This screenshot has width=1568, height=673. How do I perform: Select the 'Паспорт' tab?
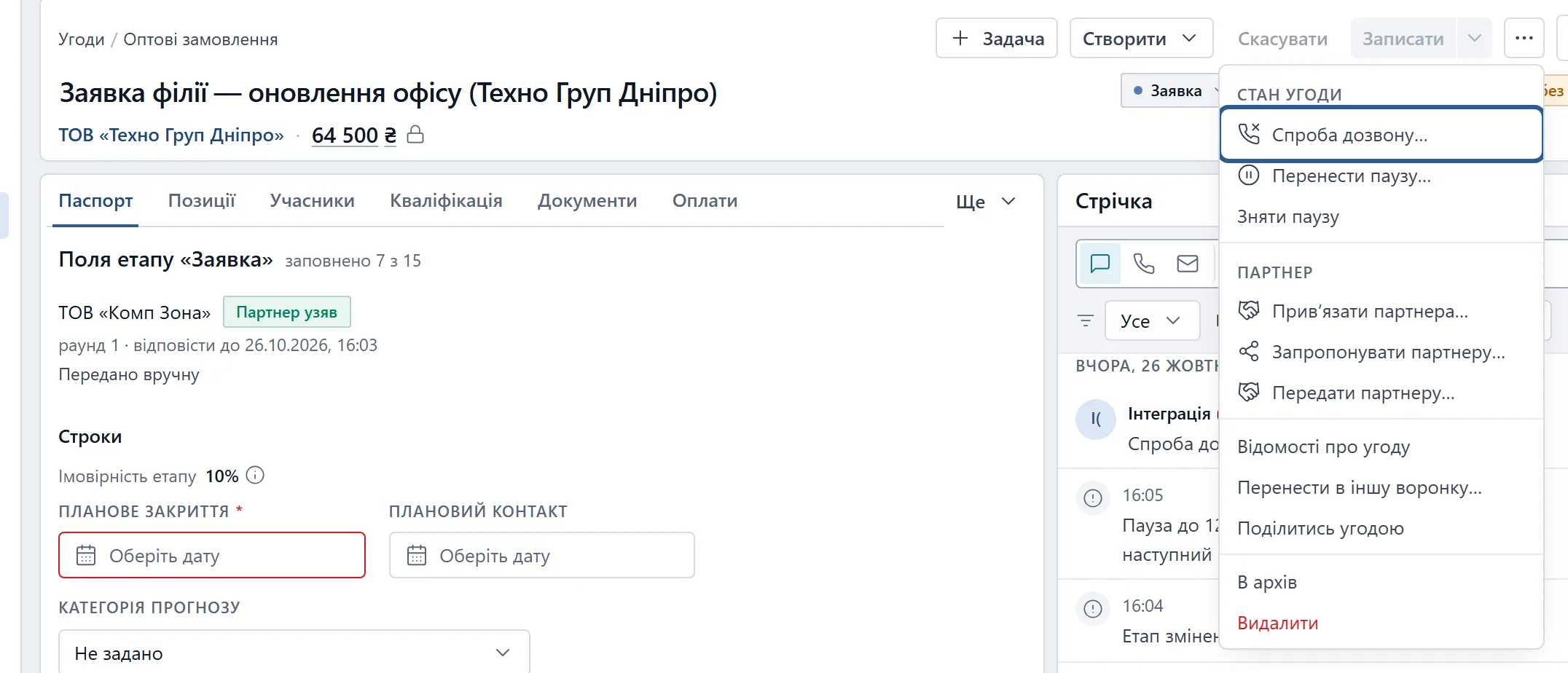[95, 201]
